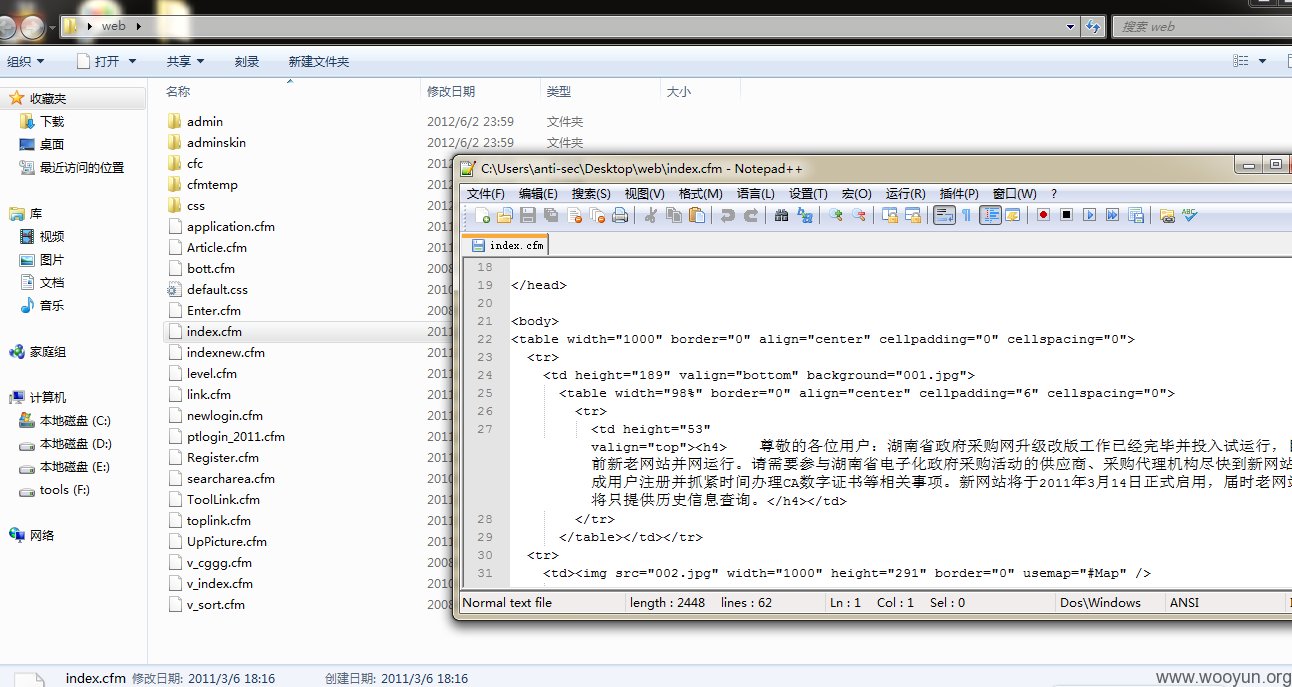Select 网络 in the navigation pane
Screen dimensions: 1292x687
pyautogui.click(x=42, y=535)
